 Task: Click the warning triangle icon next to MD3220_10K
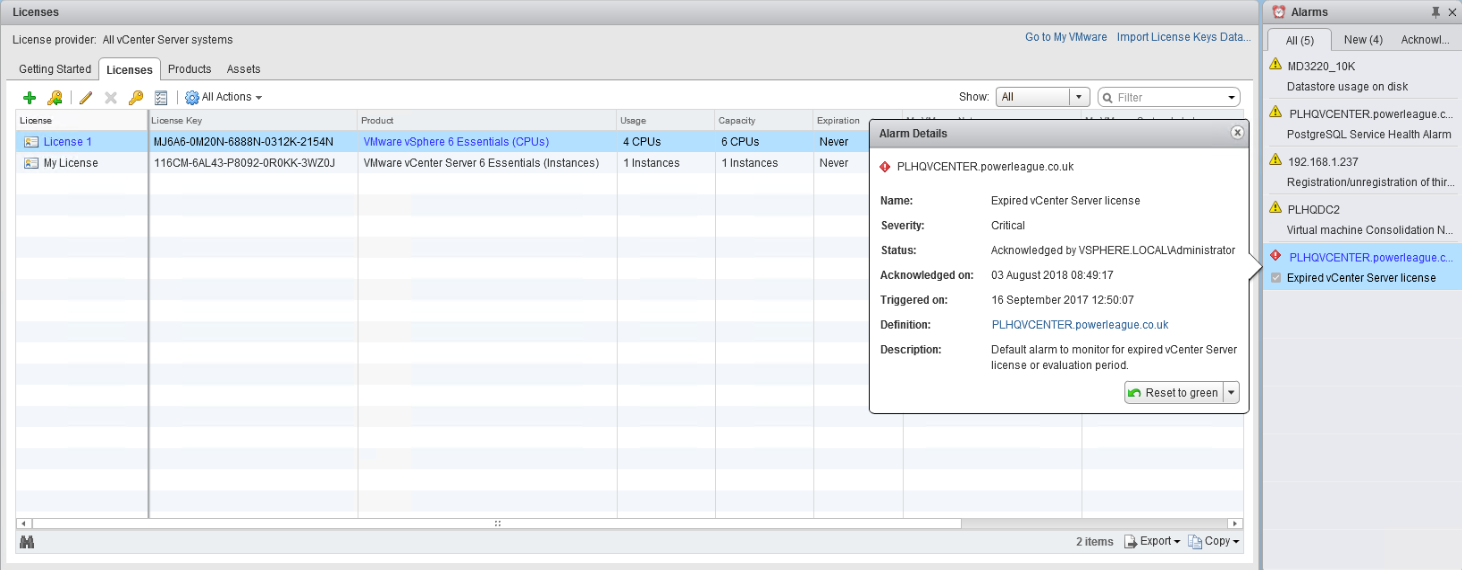pos(1275,64)
